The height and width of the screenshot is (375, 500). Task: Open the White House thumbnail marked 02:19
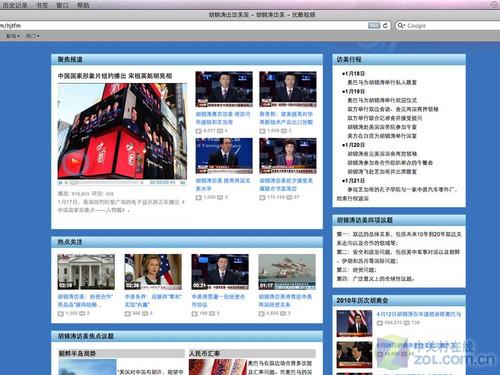tap(86, 272)
